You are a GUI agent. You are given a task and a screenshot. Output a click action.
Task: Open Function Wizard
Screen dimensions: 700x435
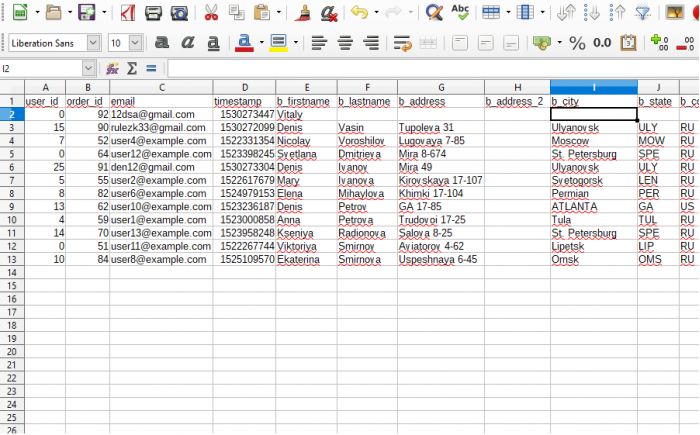112,68
